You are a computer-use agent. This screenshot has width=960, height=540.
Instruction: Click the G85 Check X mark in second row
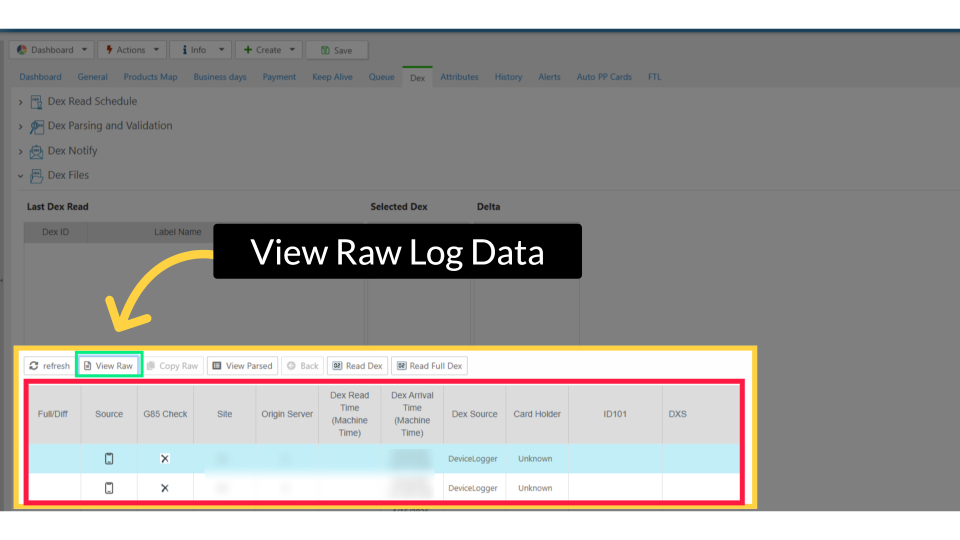click(x=165, y=488)
